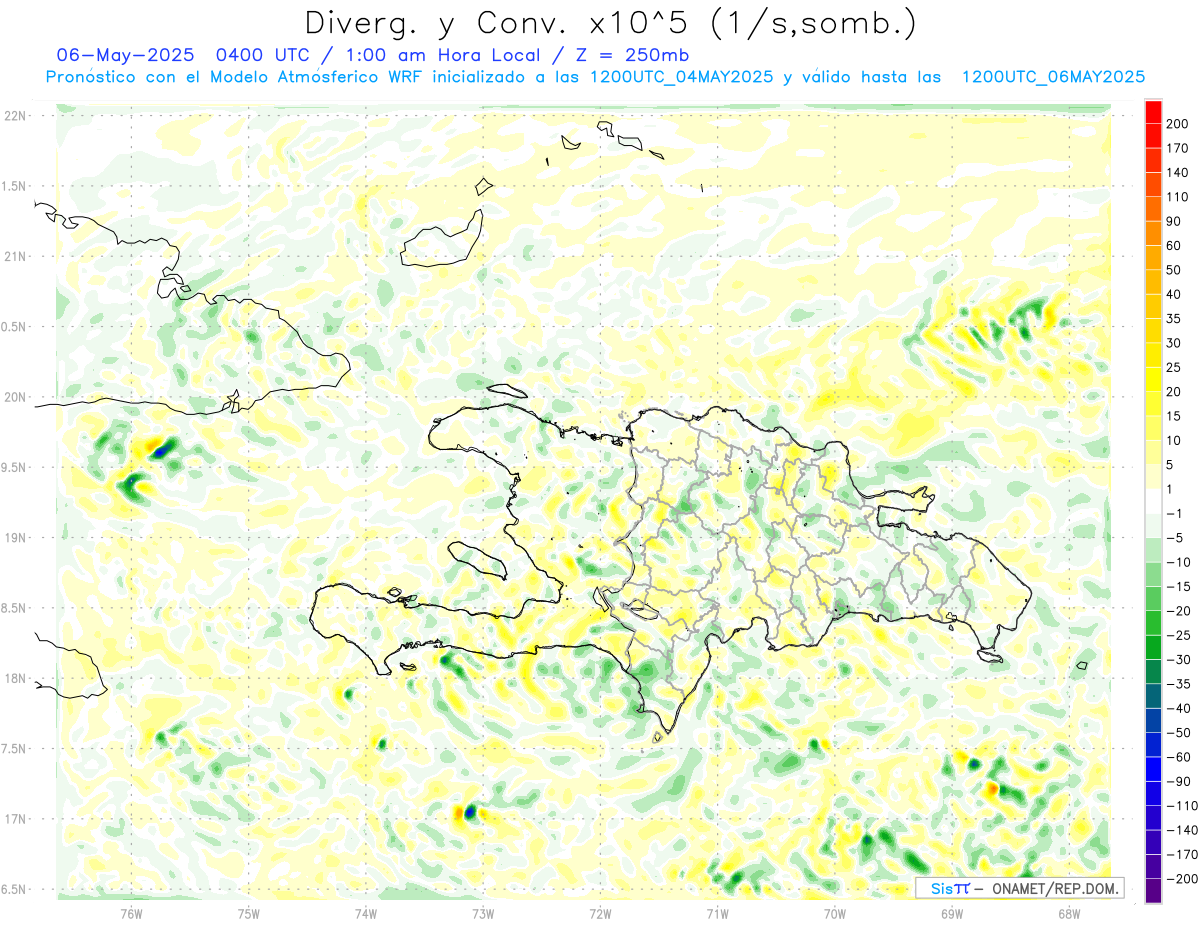Click the '140' colorbar label

[x=1177, y=172]
